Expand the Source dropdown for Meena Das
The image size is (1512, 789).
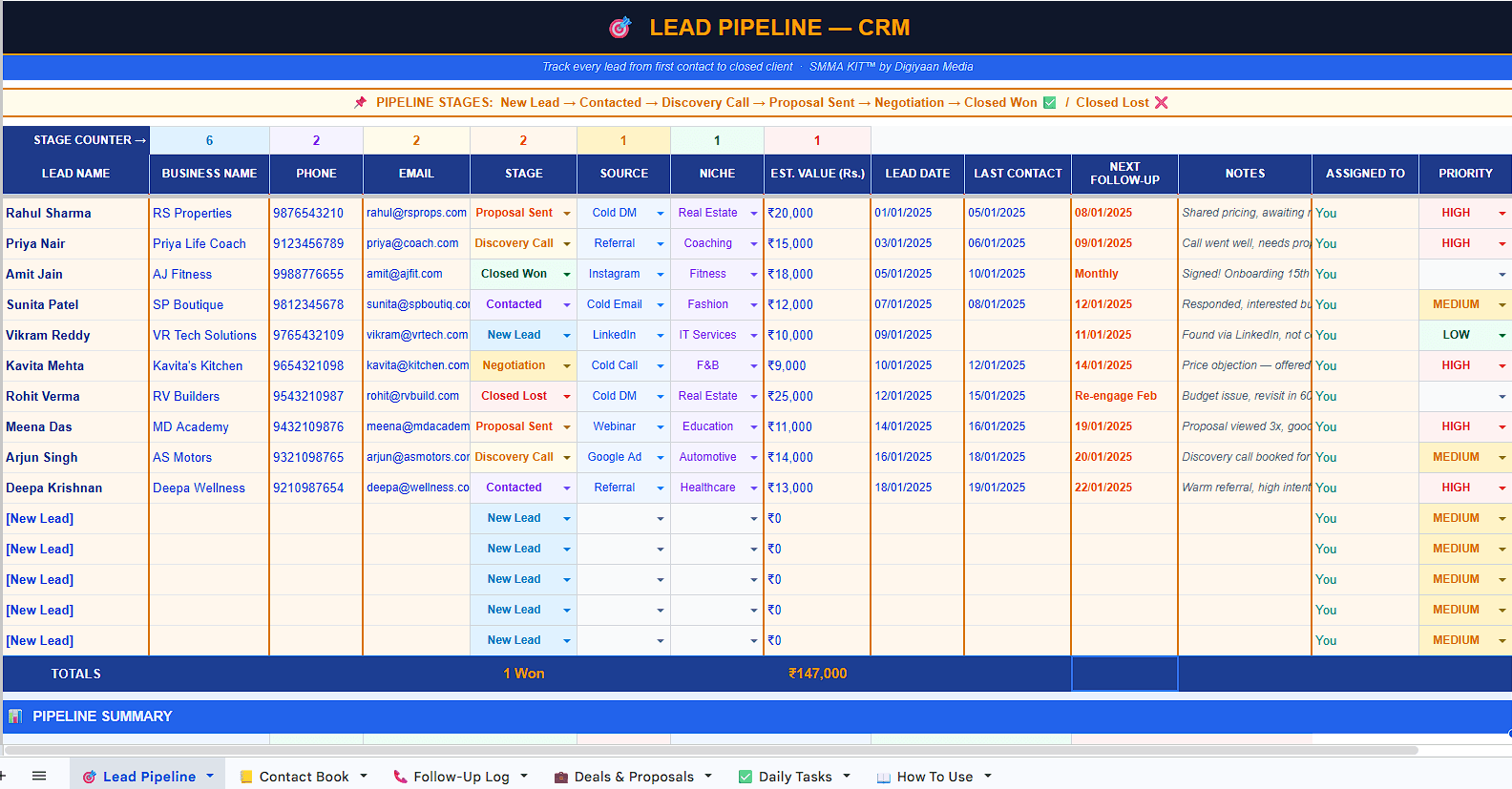[661, 426]
